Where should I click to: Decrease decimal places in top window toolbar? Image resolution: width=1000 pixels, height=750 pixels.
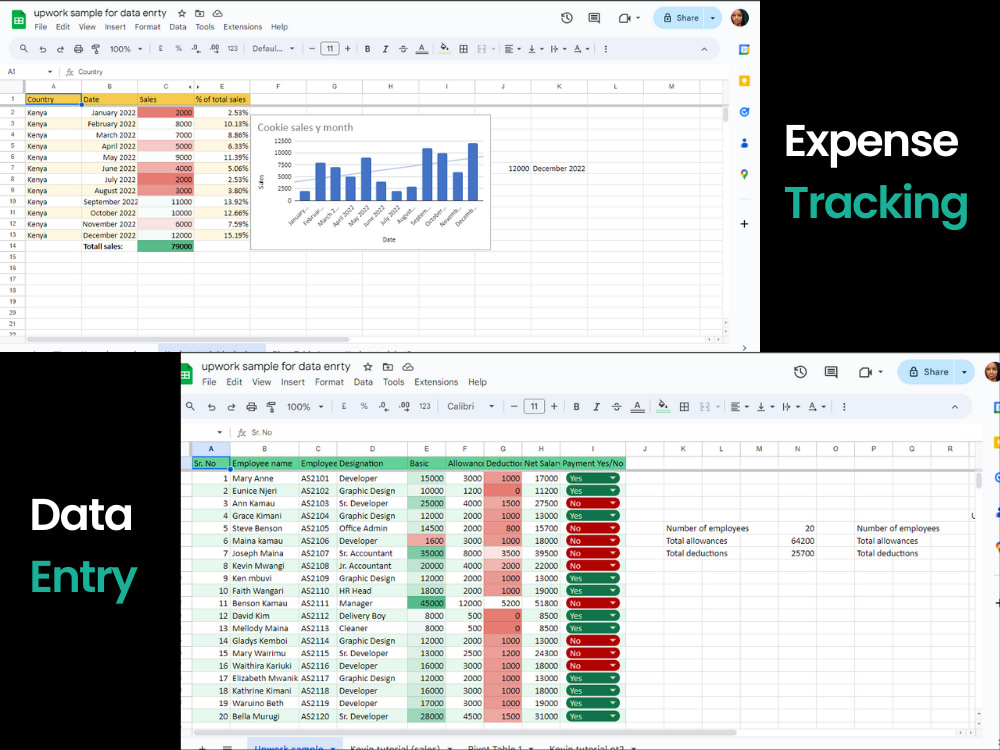(196, 48)
